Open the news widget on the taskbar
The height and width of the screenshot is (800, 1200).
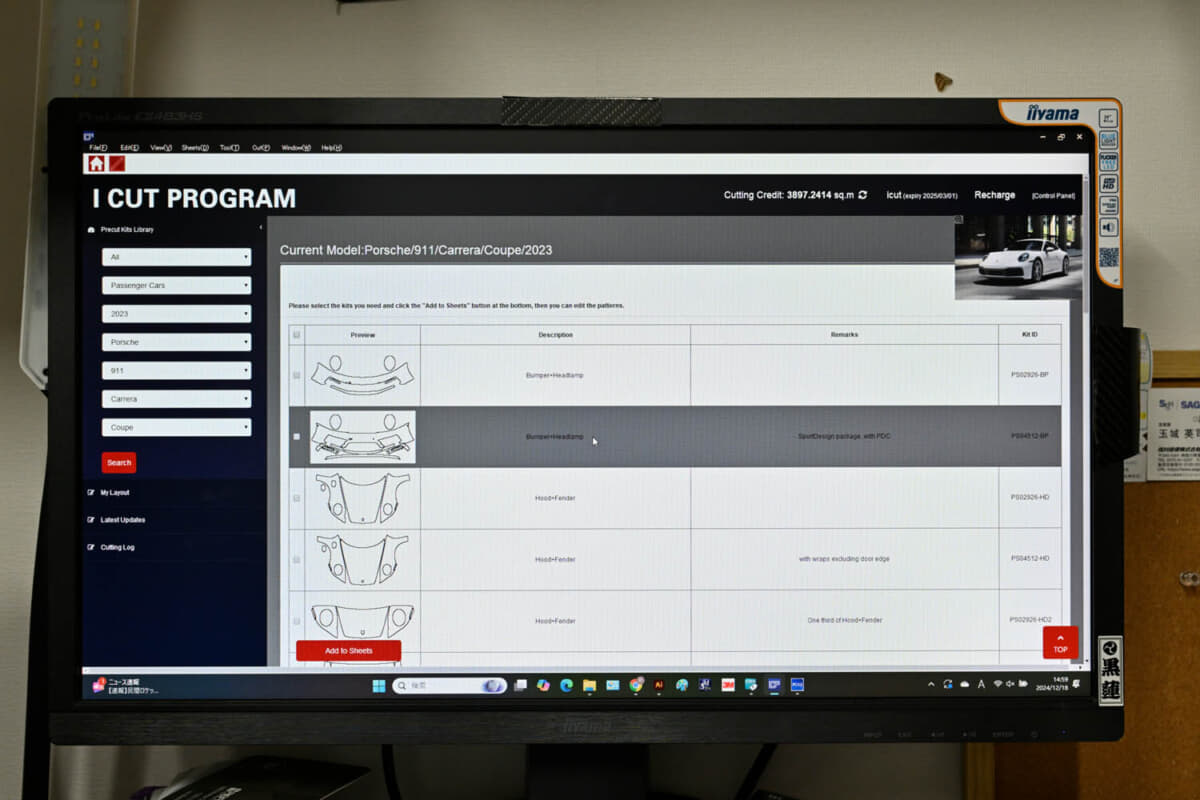pos(126,685)
